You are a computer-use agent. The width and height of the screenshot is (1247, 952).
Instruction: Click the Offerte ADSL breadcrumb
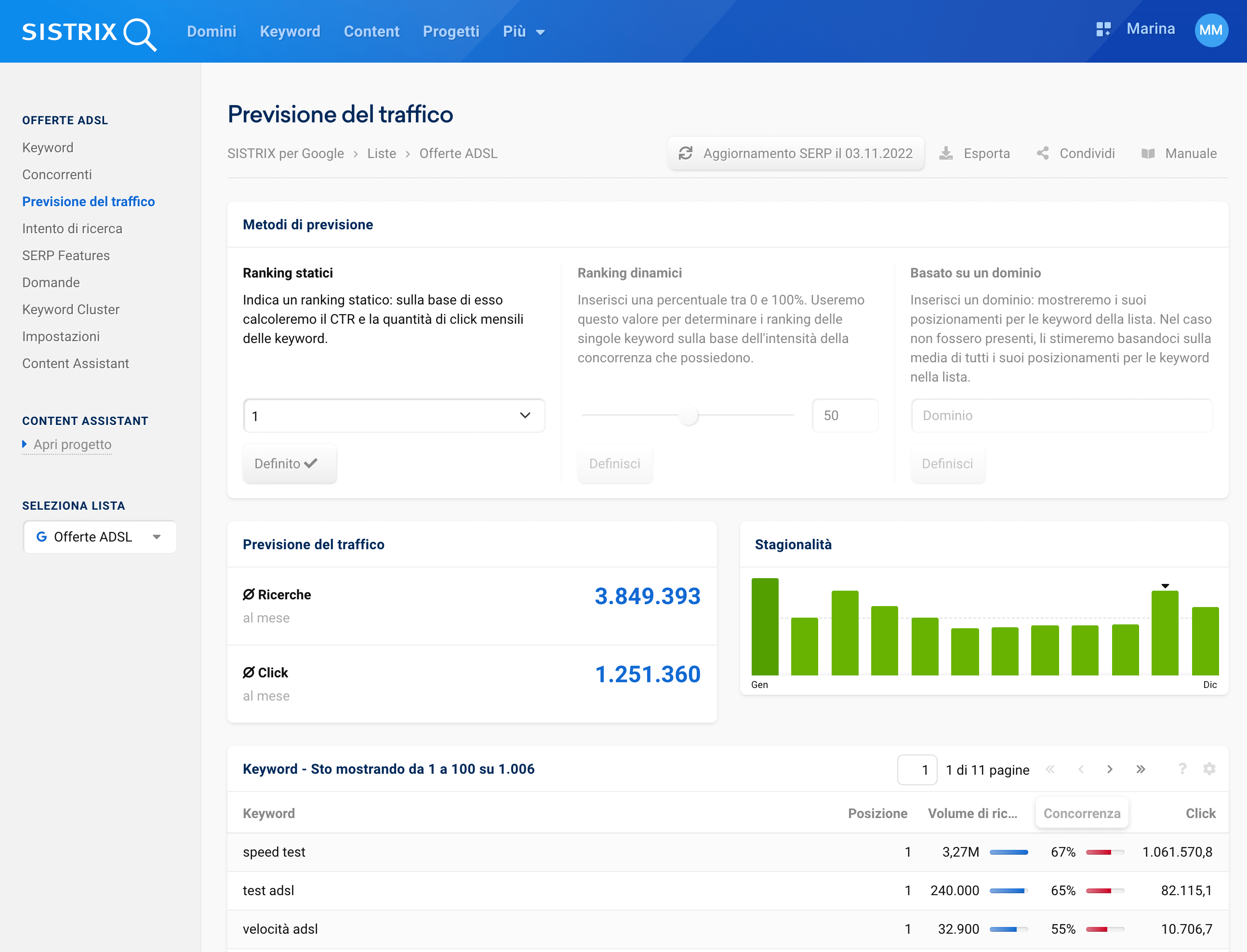(459, 154)
